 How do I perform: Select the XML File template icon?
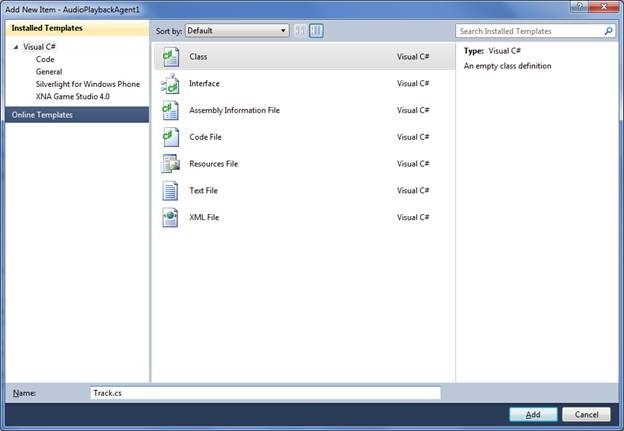coord(170,217)
